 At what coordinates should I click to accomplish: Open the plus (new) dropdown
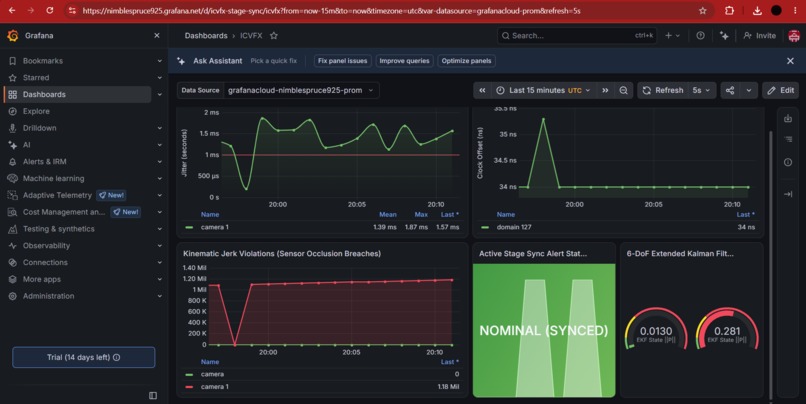pos(672,35)
